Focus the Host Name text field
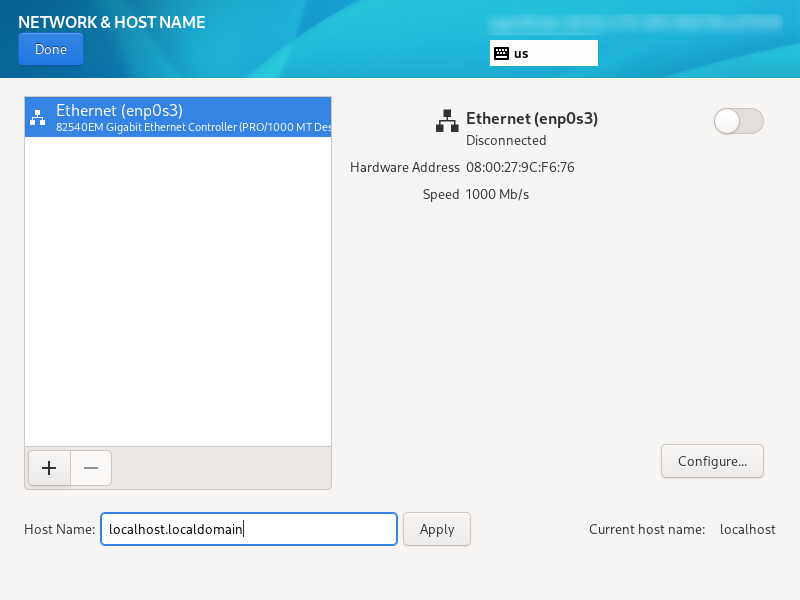 click(x=248, y=529)
